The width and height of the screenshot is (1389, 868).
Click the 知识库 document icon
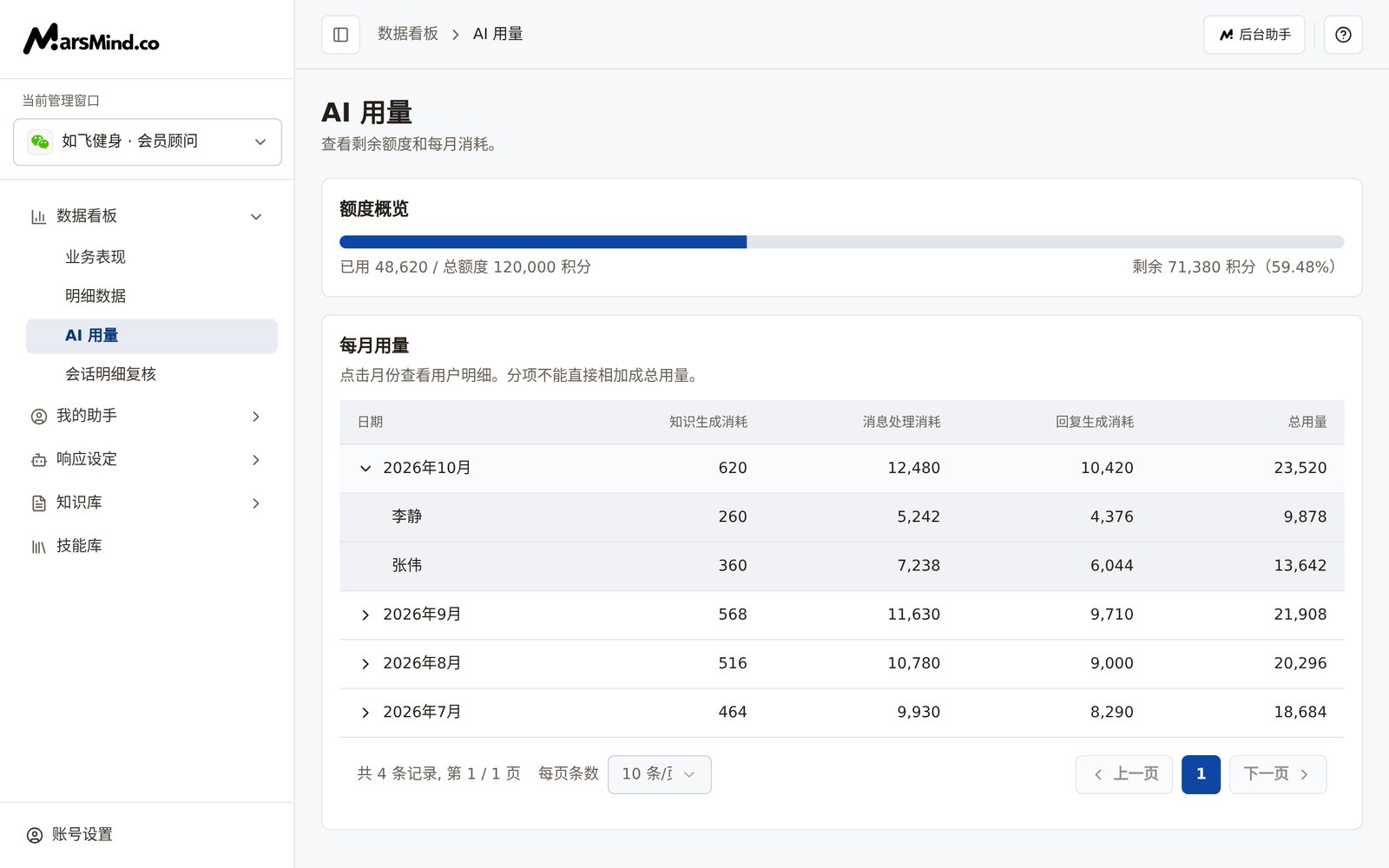(x=39, y=503)
